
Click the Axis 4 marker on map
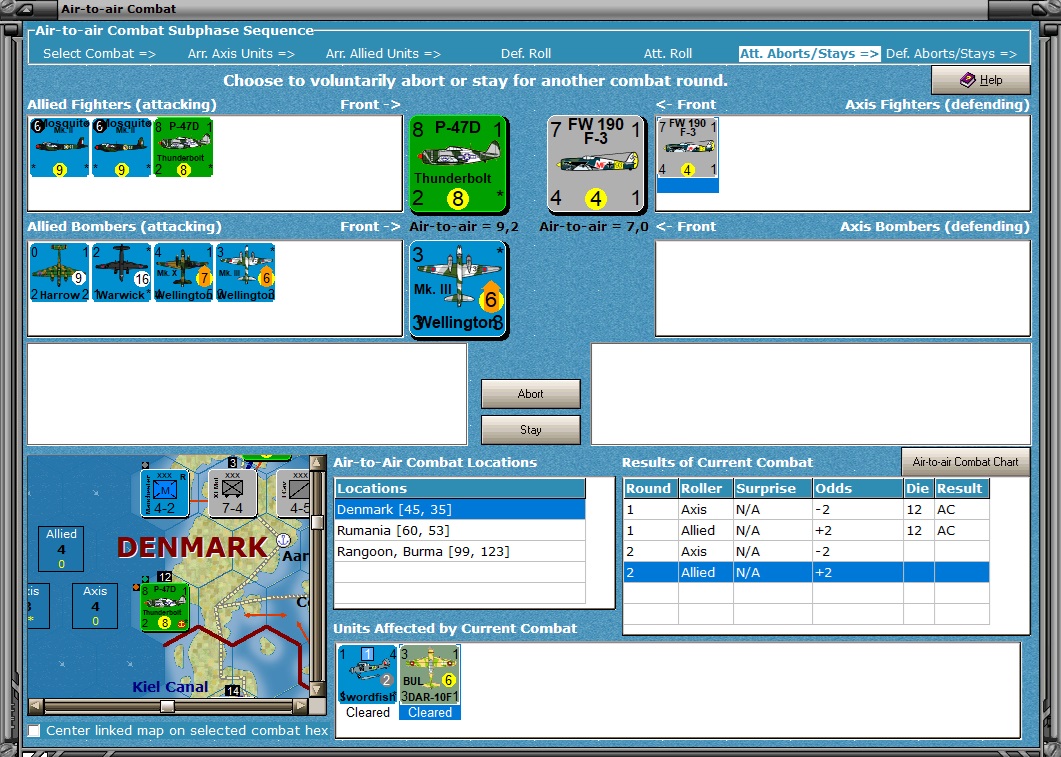tap(95, 606)
